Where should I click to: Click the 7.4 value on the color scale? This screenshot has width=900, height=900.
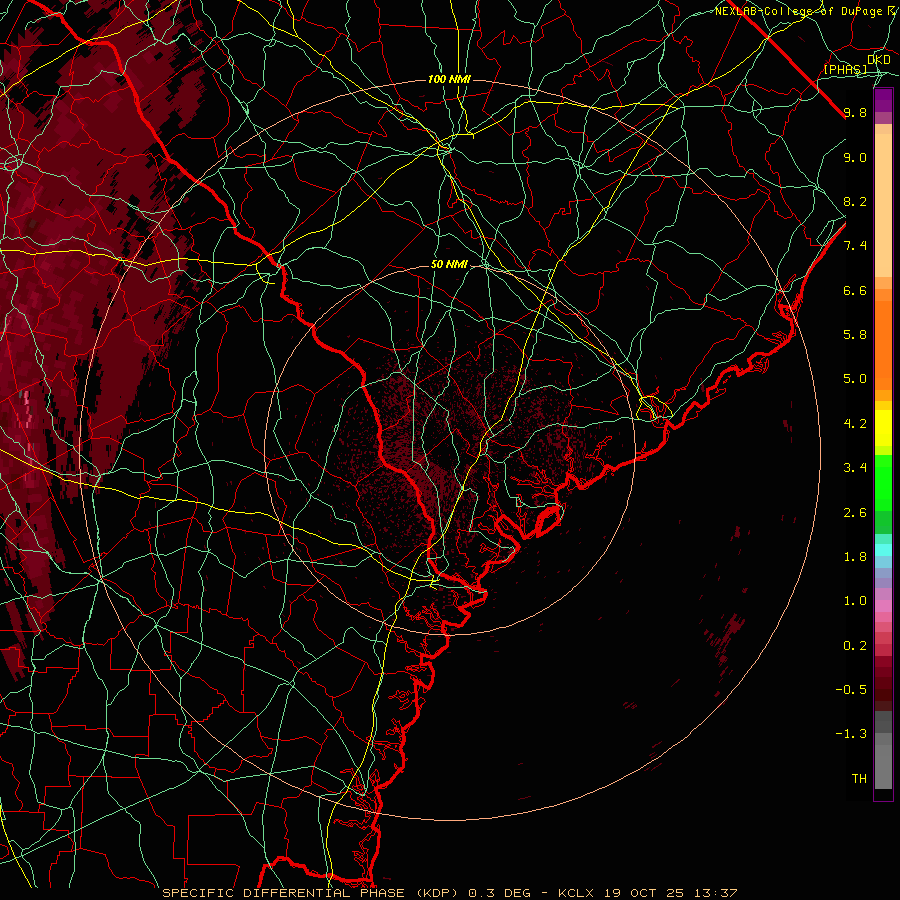coord(855,246)
